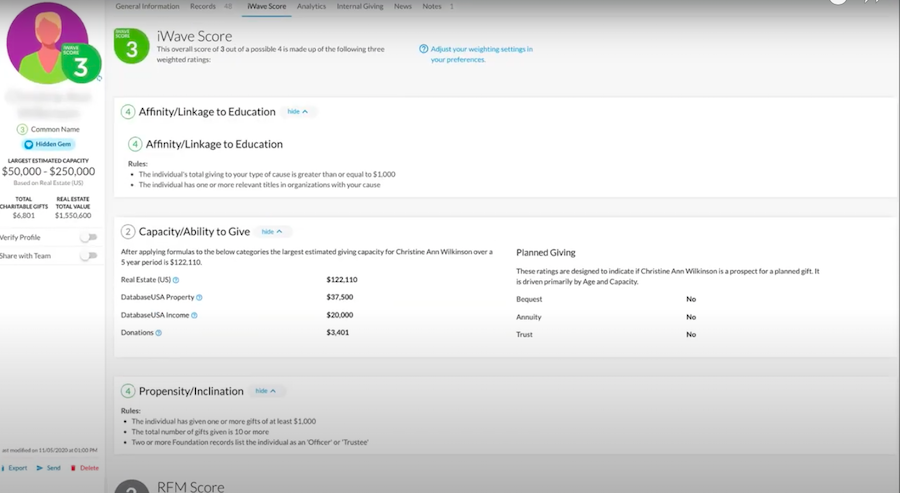Click the $50,000 - $250,000 capacity range
900x493 pixels.
point(48,171)
